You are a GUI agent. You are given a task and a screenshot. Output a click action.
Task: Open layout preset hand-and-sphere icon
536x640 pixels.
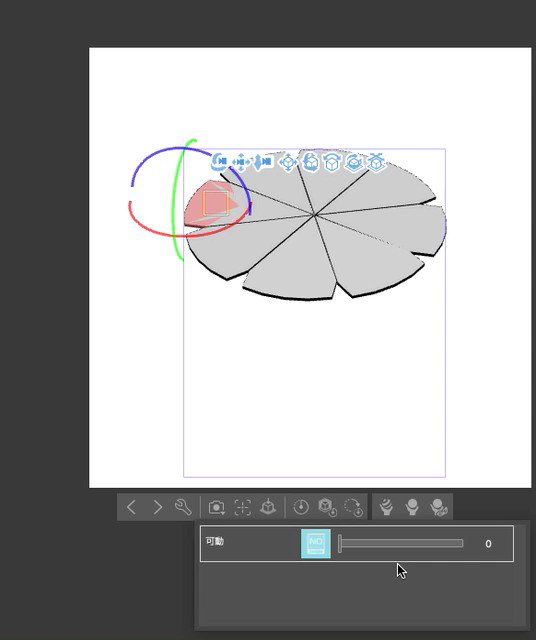coord(412,507)
